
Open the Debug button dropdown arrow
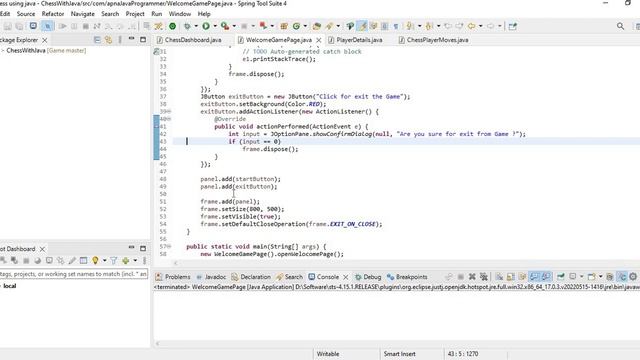[x=196, y=26]
